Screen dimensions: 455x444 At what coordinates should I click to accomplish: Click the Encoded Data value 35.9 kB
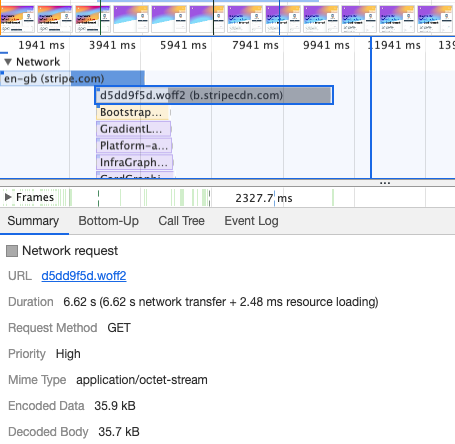coord(115,406)
